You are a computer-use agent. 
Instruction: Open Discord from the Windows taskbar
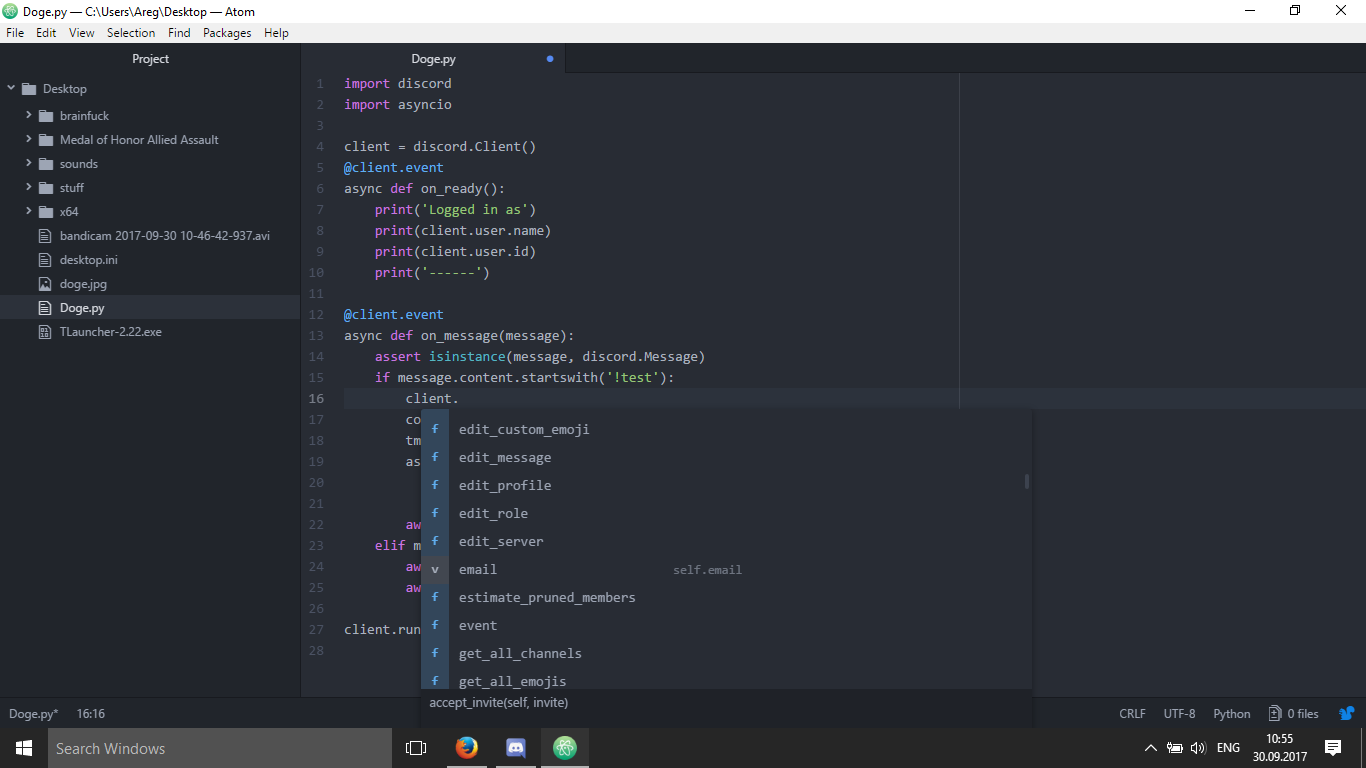(515, 747)
